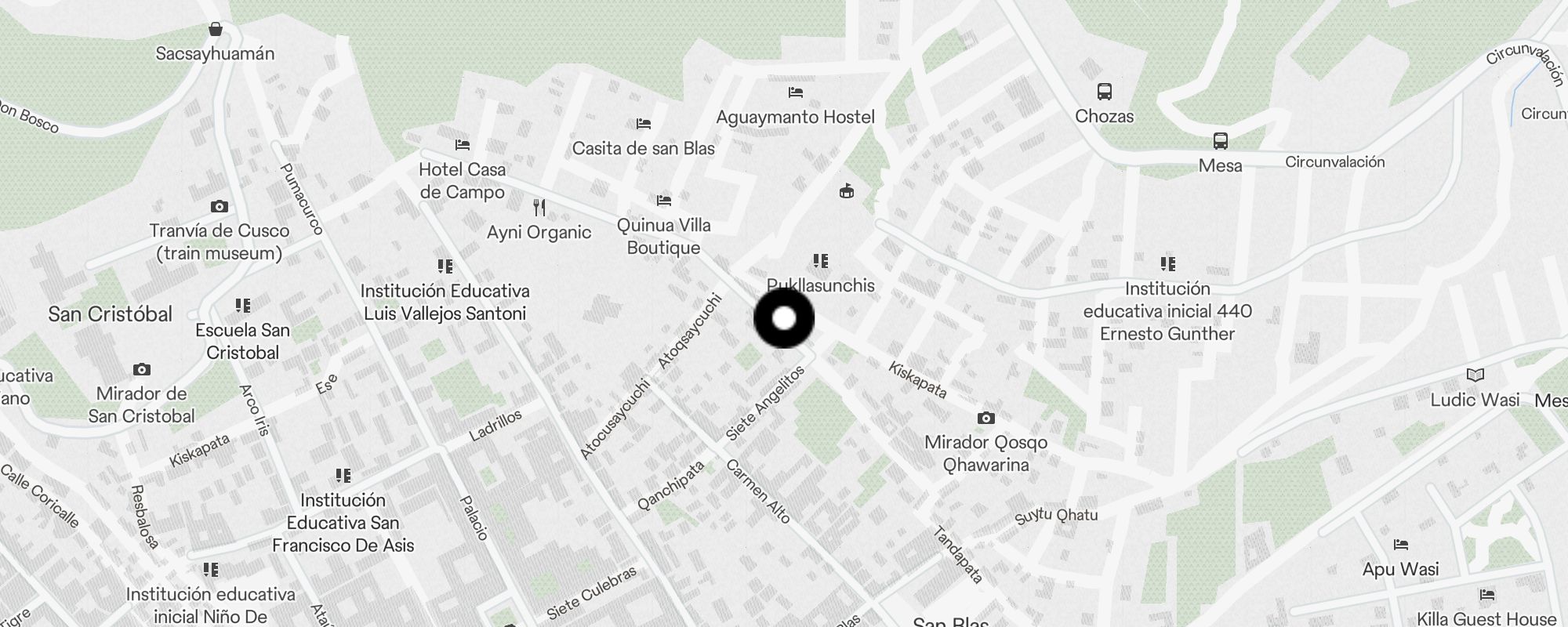1568x627 pixels.
Task: Click the carousel icon near Pukllasunchis
Action: [847, 191]
